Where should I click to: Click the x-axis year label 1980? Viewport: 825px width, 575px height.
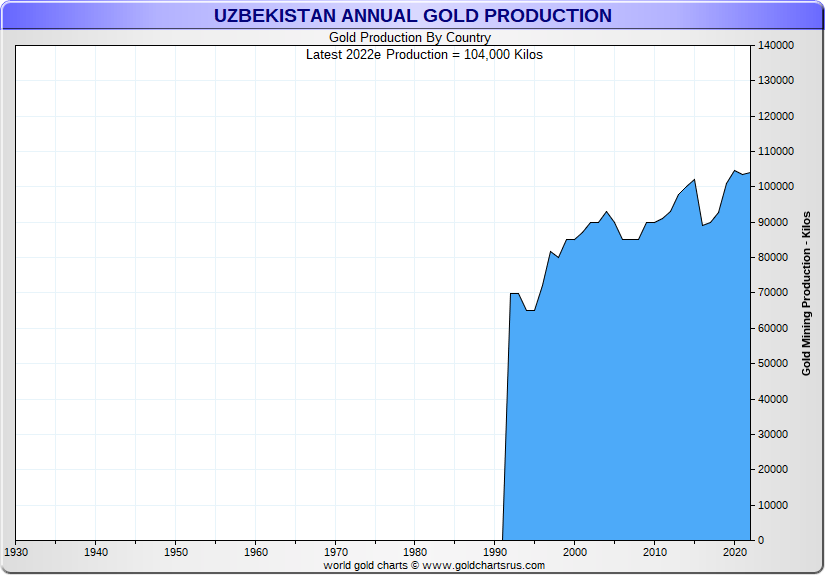click(x=415, y=552)
